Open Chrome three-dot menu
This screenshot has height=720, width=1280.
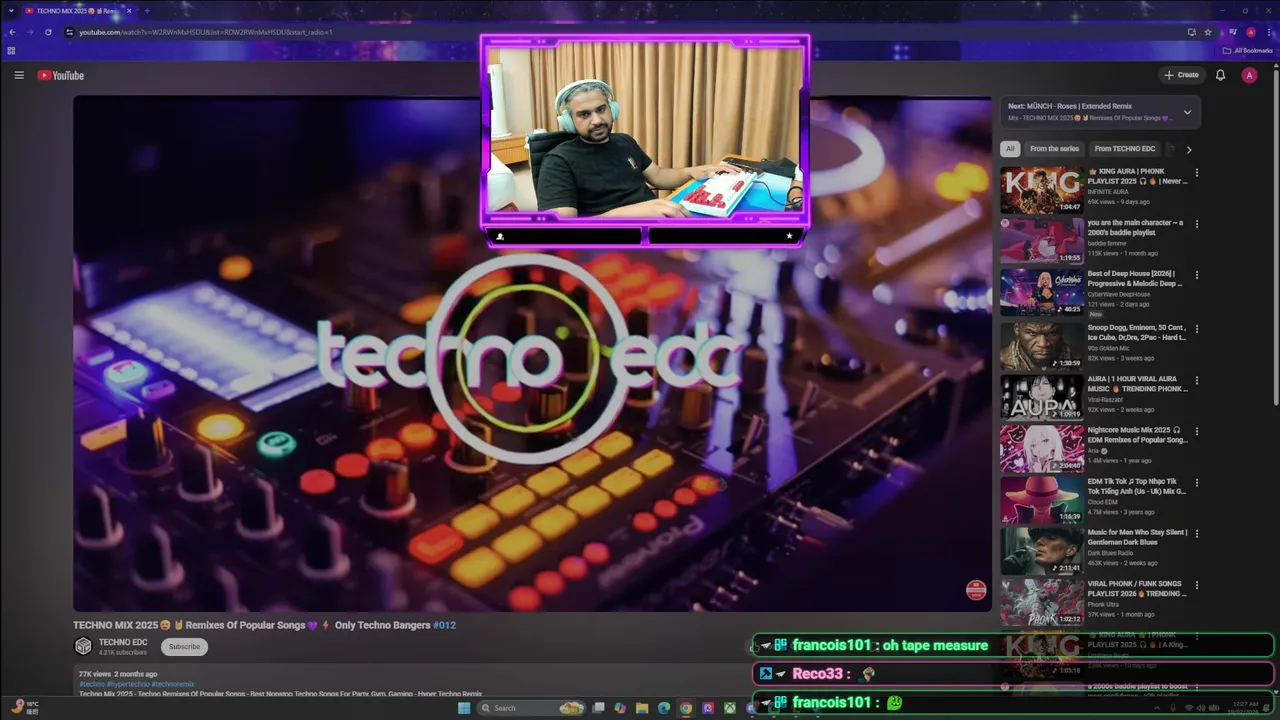pos(1268,32)
